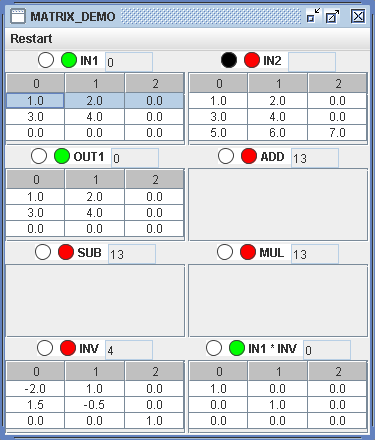Click the white indicator circle beside OUT1
The width and height of the screenshot is (375, 440).
pos(39,156)
